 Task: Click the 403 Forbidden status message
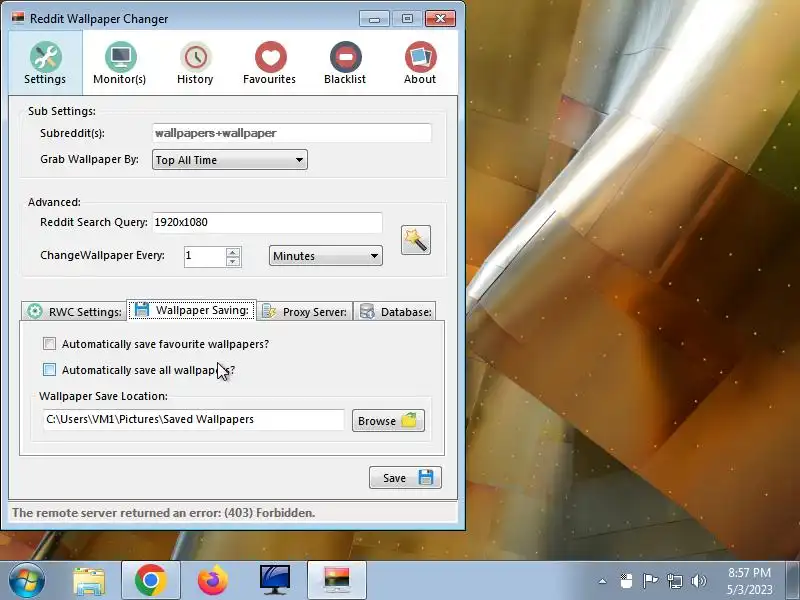[x=163, y=513]
